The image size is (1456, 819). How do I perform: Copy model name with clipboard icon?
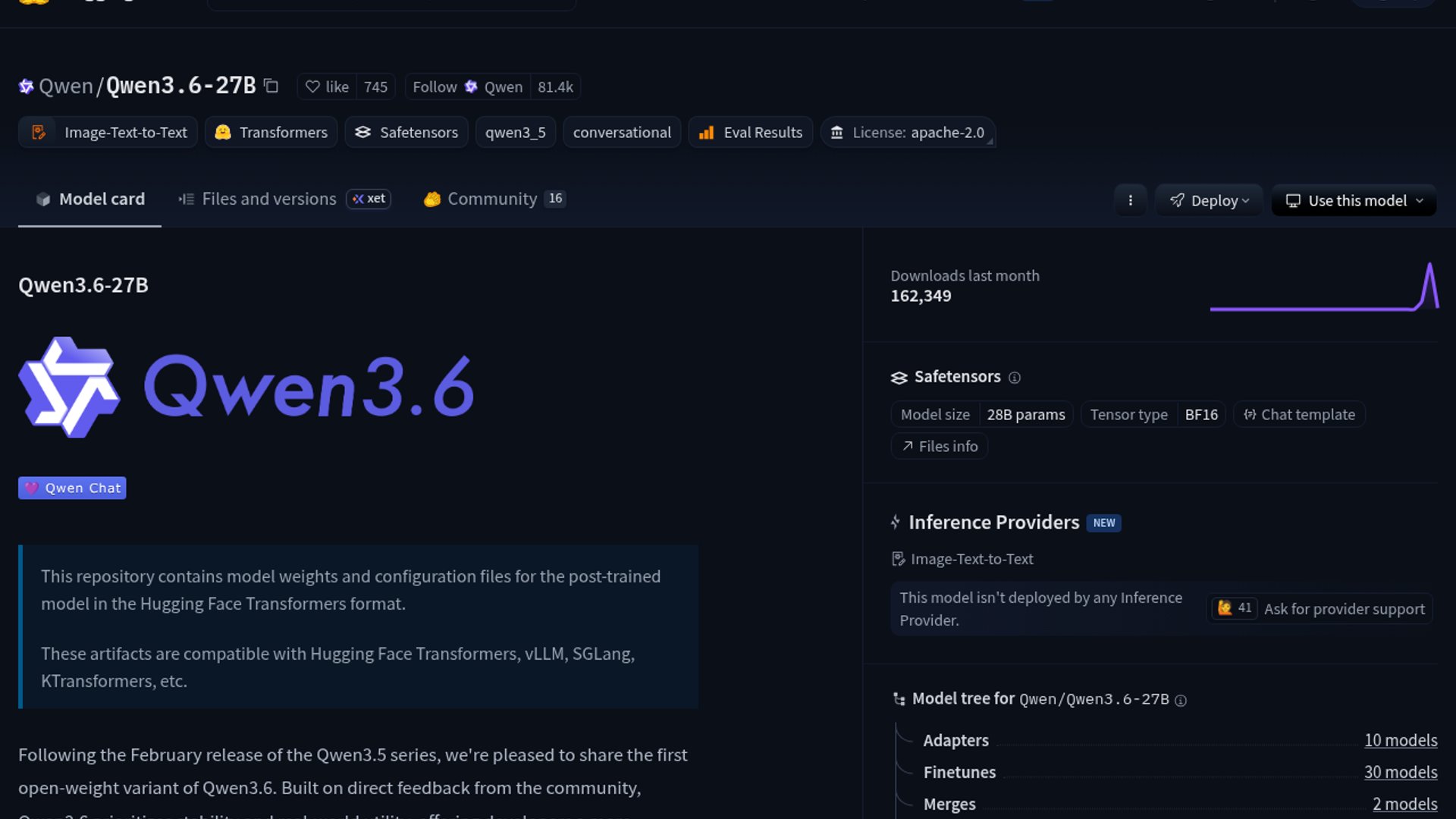(x=271, y=86)
